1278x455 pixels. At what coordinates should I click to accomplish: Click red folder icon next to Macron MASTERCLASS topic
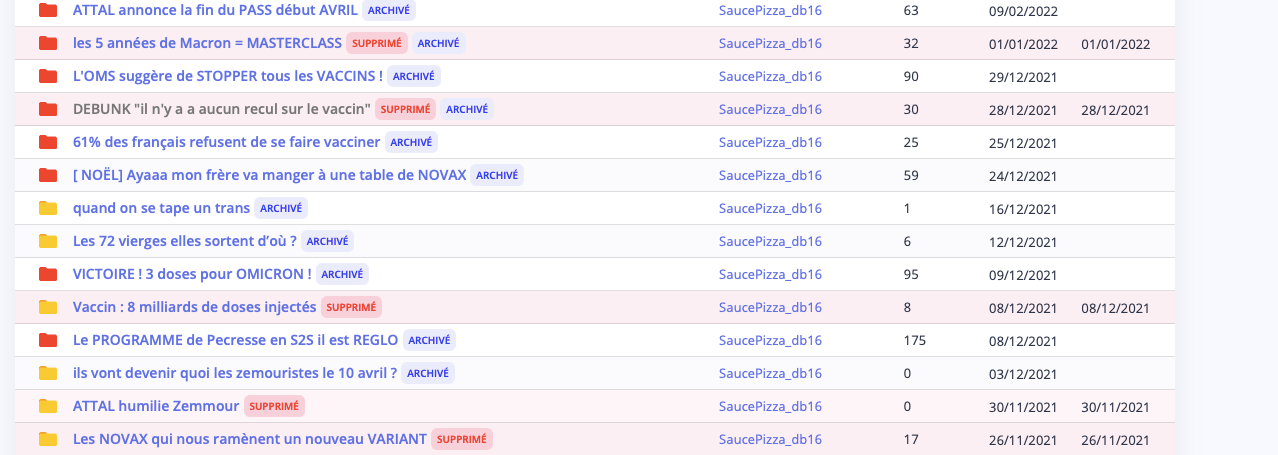coord(47,43)
